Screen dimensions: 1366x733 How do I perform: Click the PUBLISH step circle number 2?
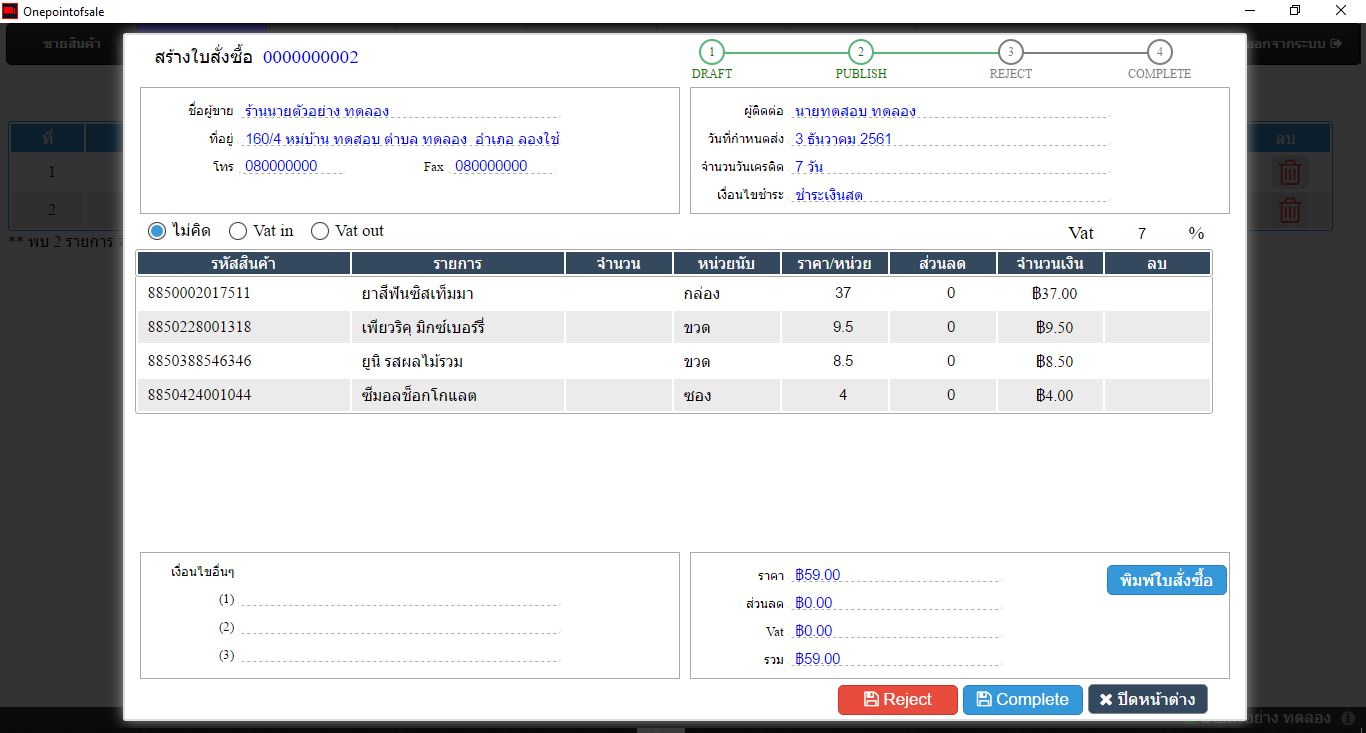click(x=860, y=52)
